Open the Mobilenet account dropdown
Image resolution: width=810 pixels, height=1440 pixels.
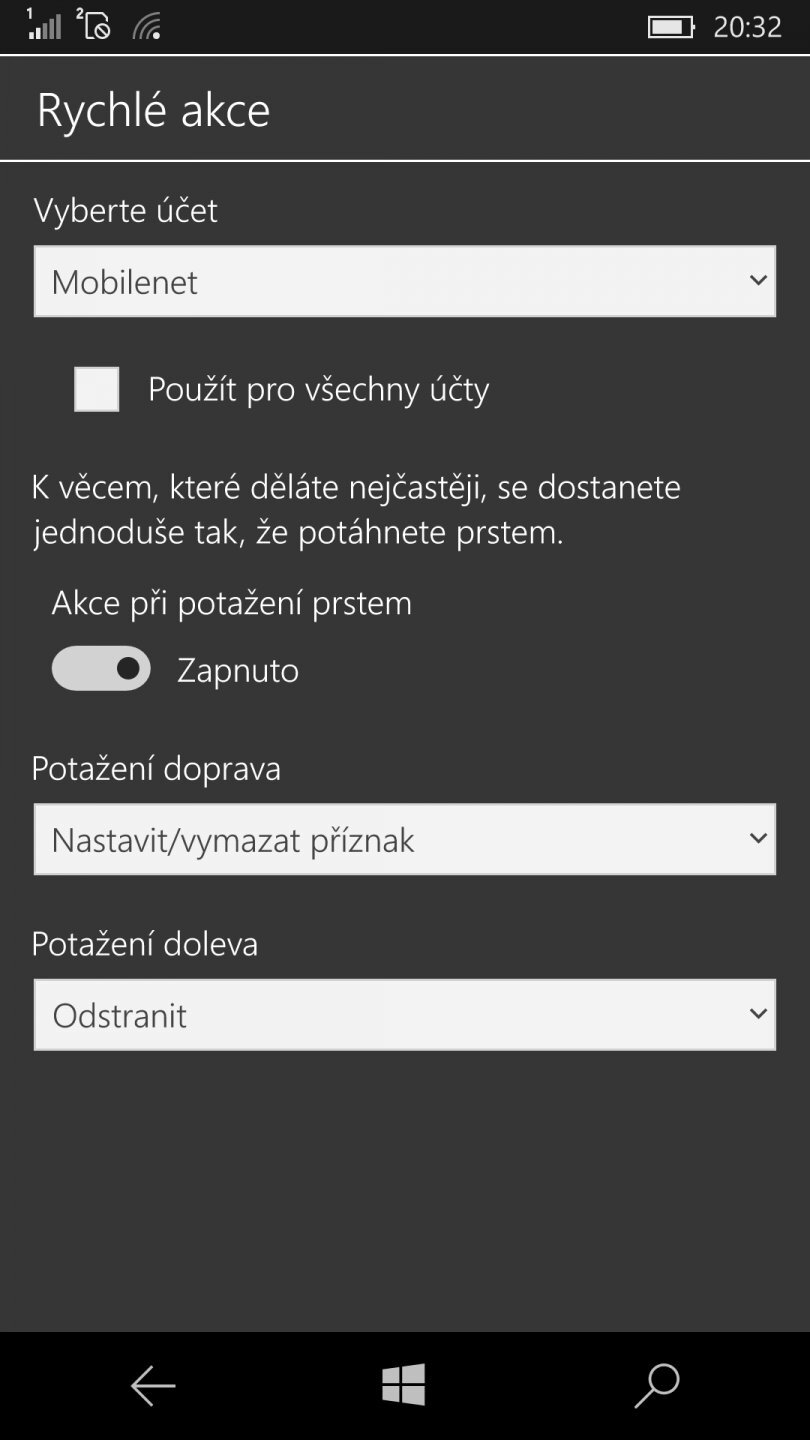click(x=405, y=281)
